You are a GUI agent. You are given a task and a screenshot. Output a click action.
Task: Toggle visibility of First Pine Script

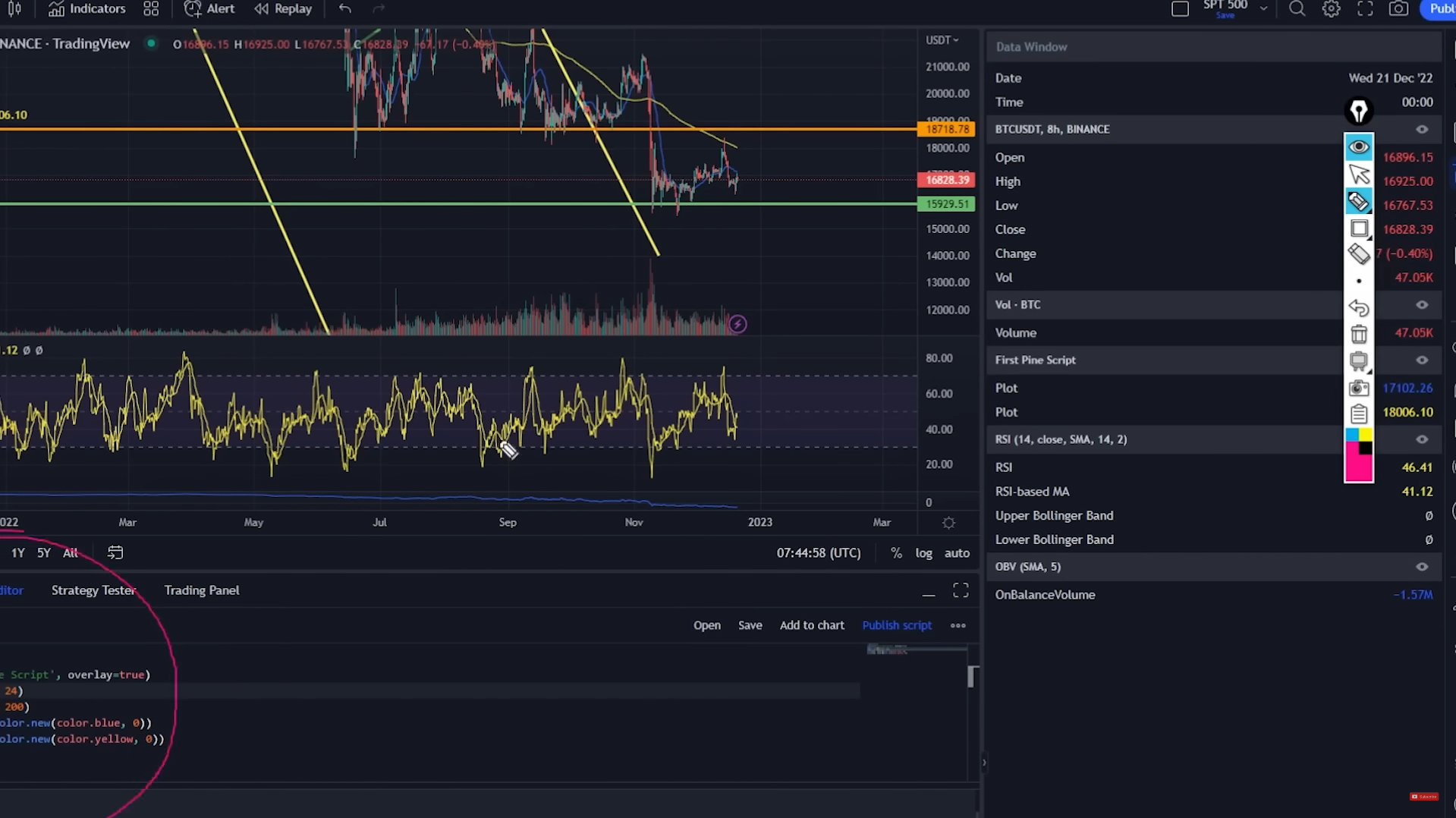pos(1422,360)
